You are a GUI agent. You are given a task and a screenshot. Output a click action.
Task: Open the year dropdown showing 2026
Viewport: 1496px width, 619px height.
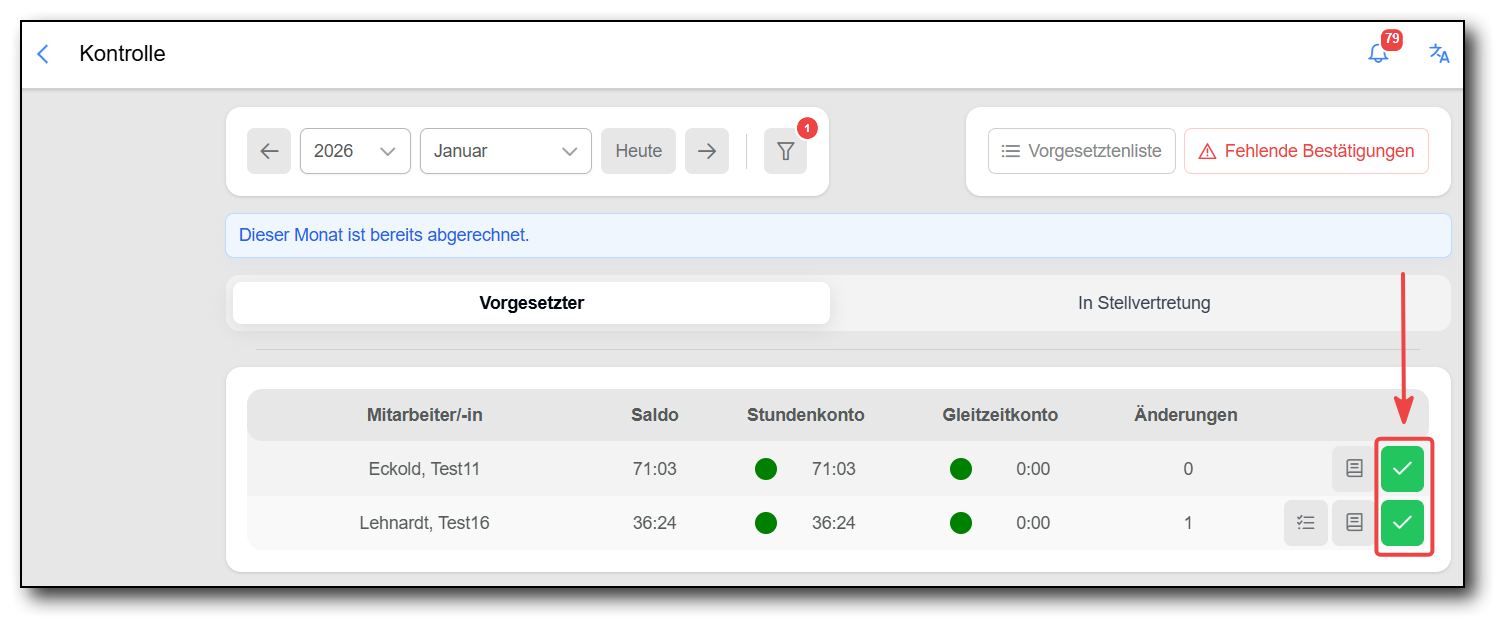click(355, 151)
